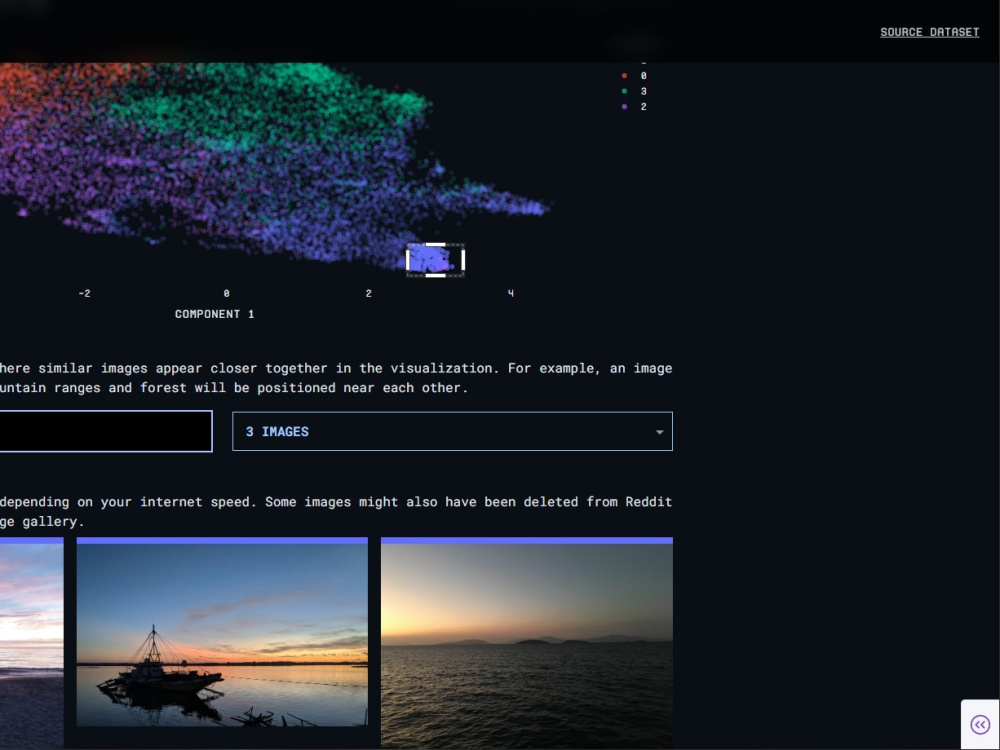1000x750 pixels.
Task: Focus the black input field left of dropdown
Action: pyautogui.click(x=106, y=431)
